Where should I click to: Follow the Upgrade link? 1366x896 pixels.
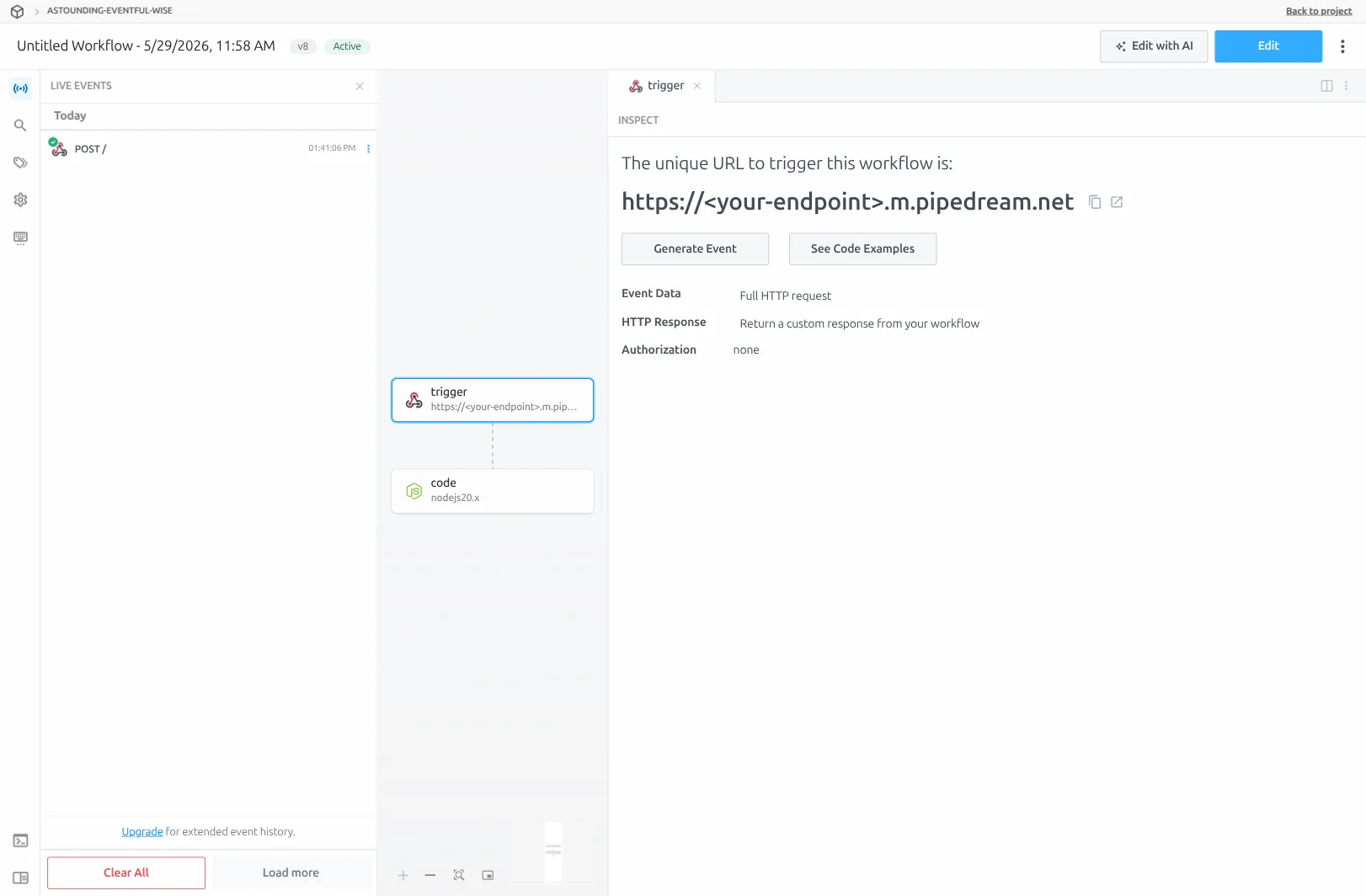[141, 831]
